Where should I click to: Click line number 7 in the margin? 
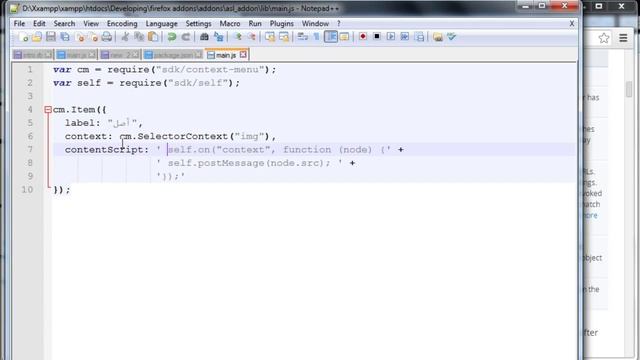30,149
